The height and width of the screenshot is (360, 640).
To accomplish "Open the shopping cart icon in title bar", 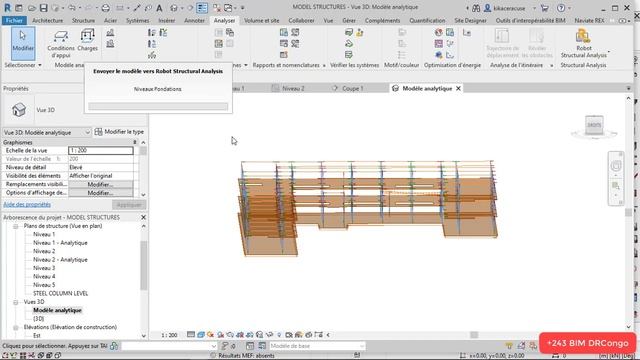I will (x=544, y=8).
